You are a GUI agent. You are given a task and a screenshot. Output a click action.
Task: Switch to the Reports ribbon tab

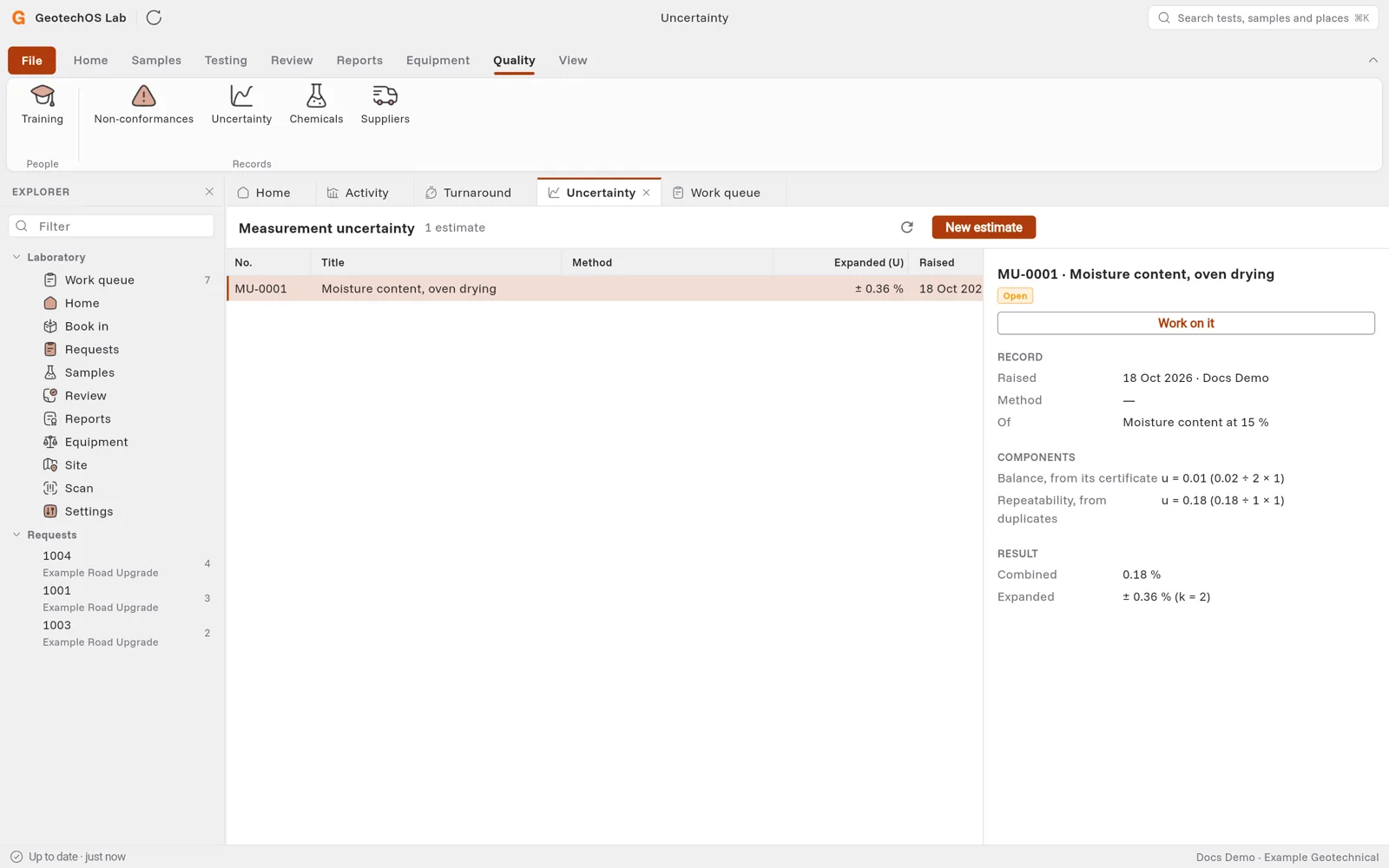pos(359,60)
